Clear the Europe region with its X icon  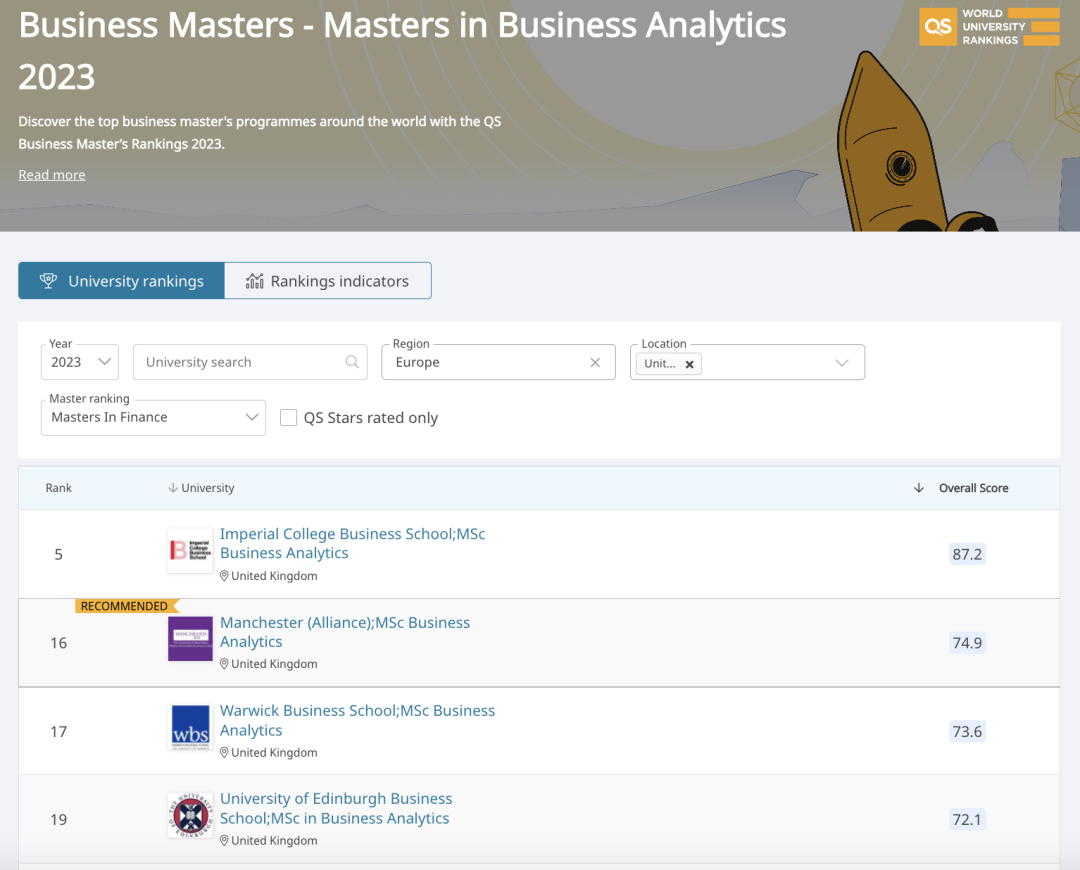[x=595, y=362]
